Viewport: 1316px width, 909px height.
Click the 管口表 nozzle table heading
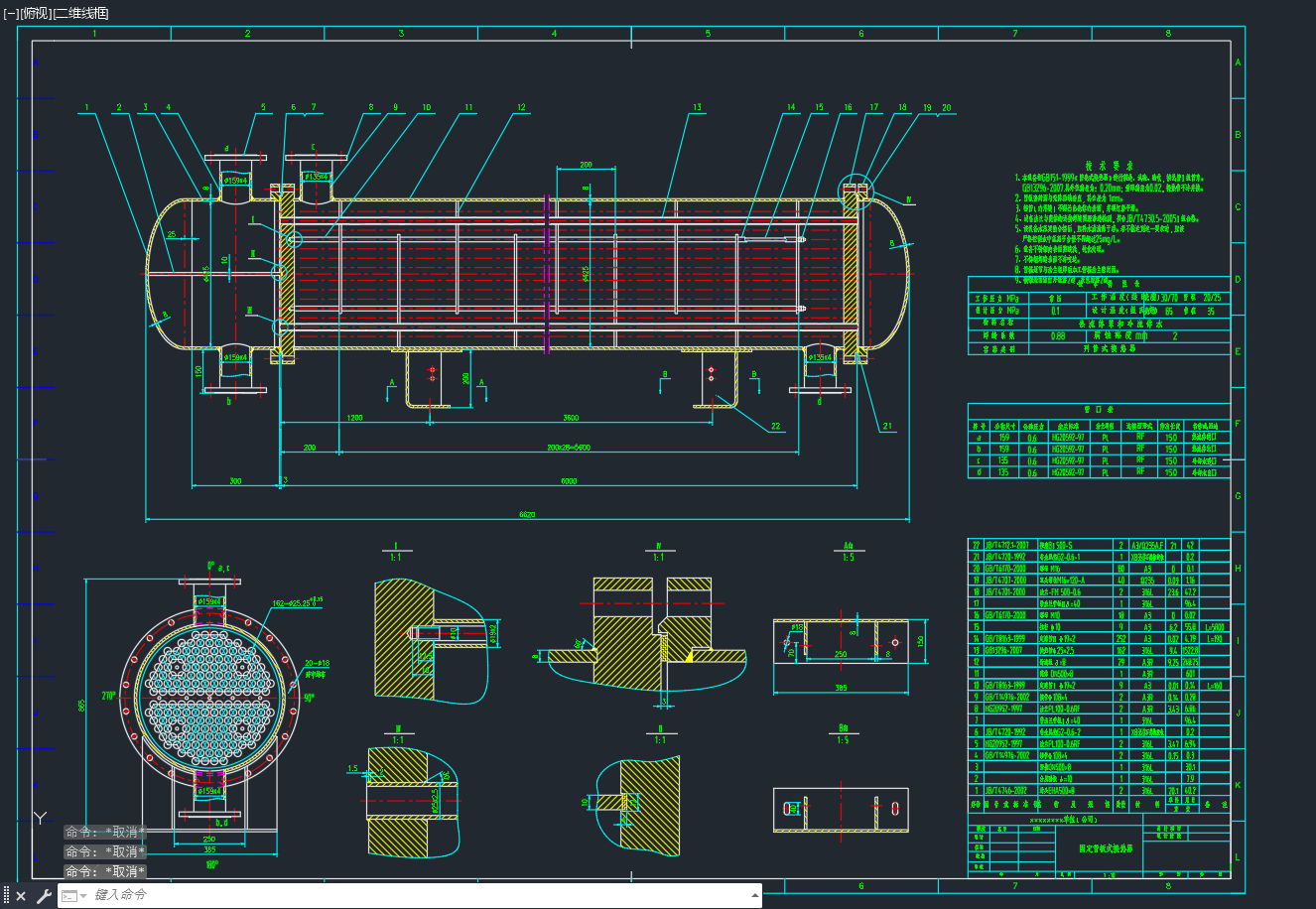[1100, 409]
